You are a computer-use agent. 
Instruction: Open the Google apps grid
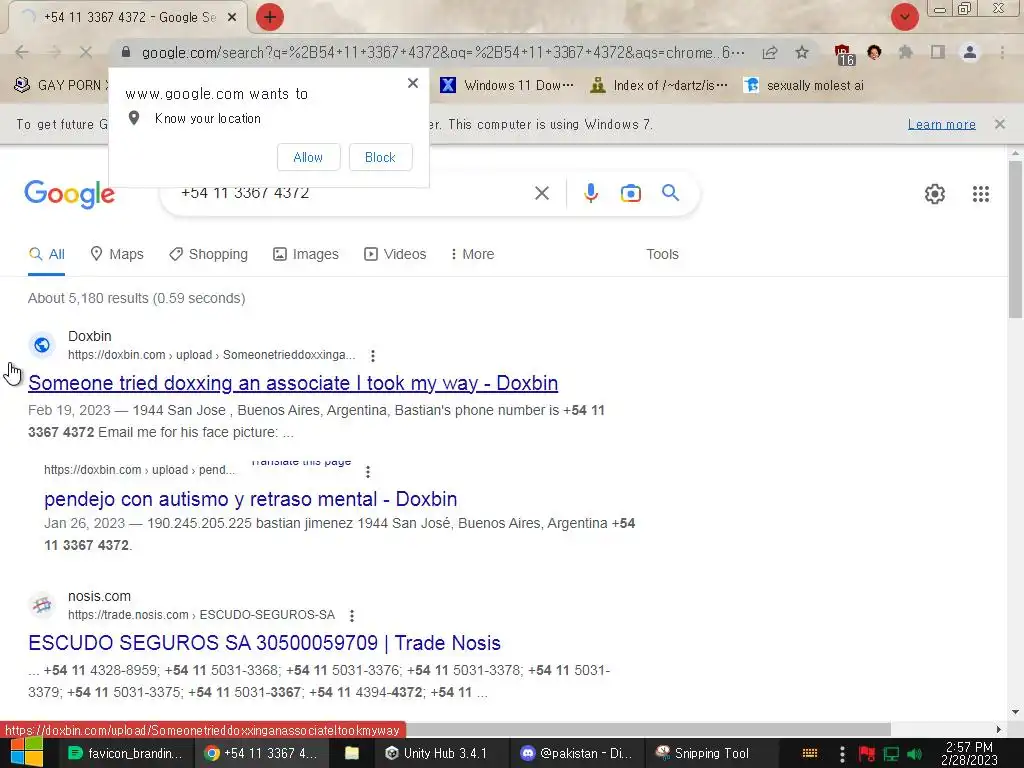point(981,194)
